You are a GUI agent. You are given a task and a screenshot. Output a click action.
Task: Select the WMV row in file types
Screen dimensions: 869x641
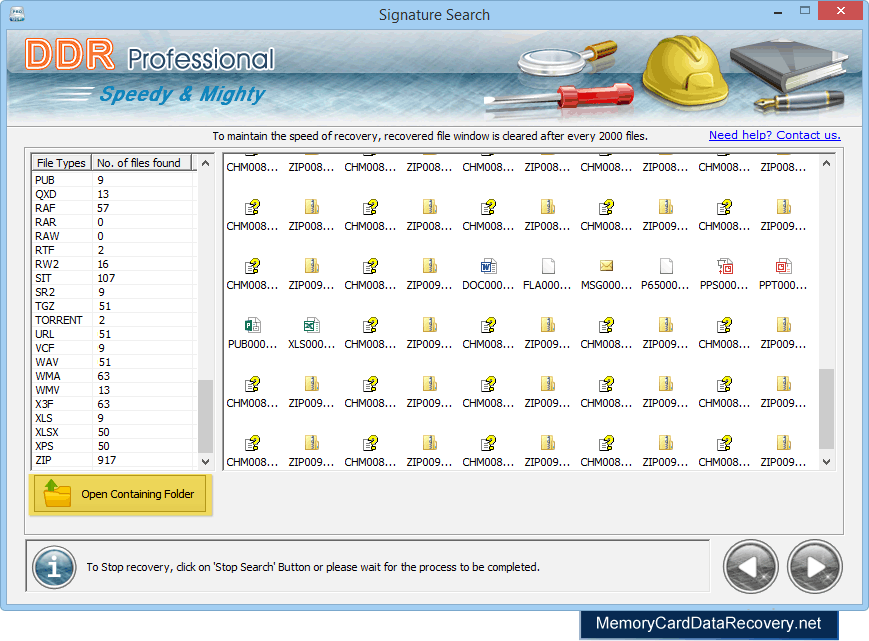[x=113, y=390]
